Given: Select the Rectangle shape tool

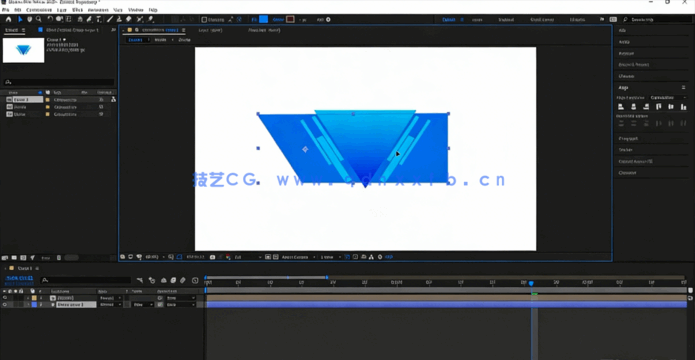Looking at the screenshot, I should click(80, 19).
